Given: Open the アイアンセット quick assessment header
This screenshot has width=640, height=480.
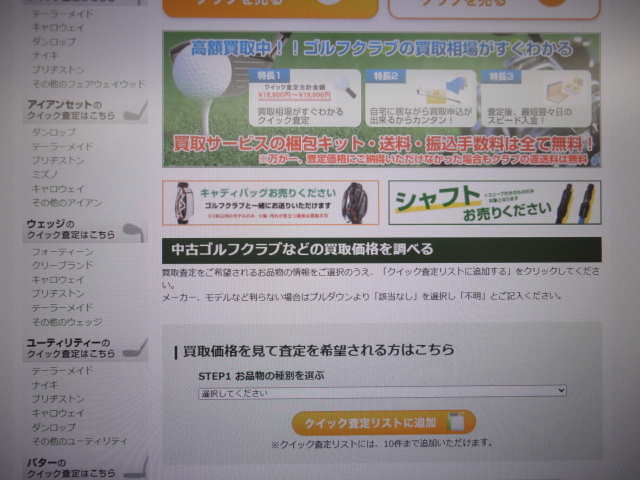Looking at the screenshot, I should pos(85,110).
